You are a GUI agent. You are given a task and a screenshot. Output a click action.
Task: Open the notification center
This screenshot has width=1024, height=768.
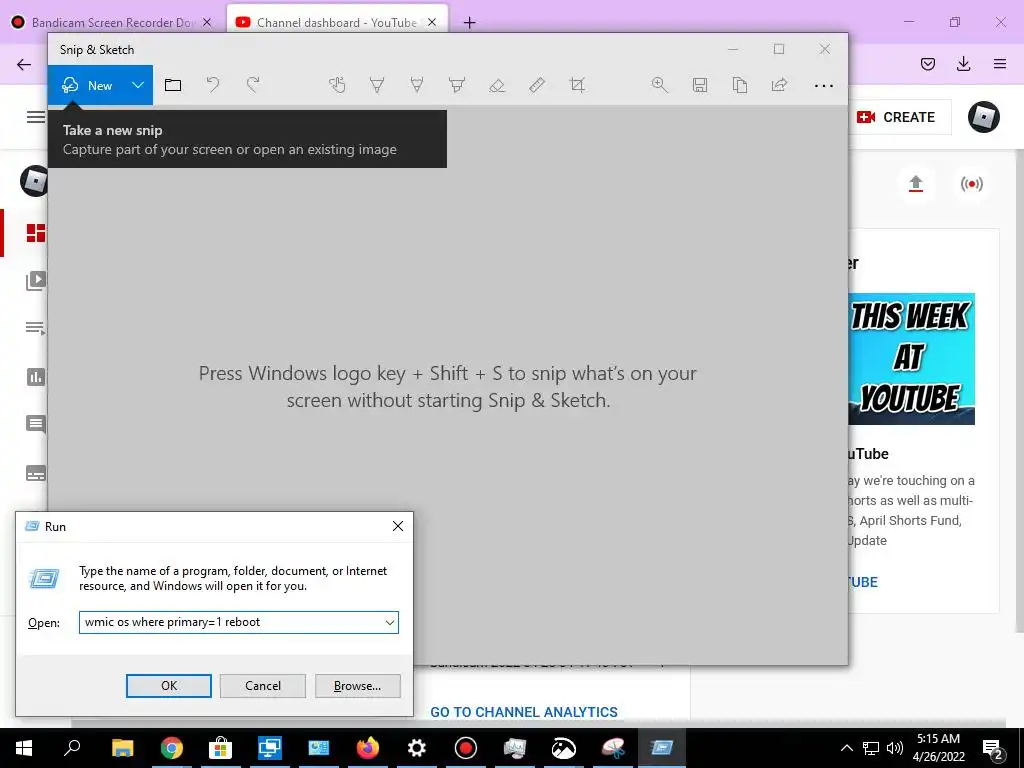(x=993, y=748)
